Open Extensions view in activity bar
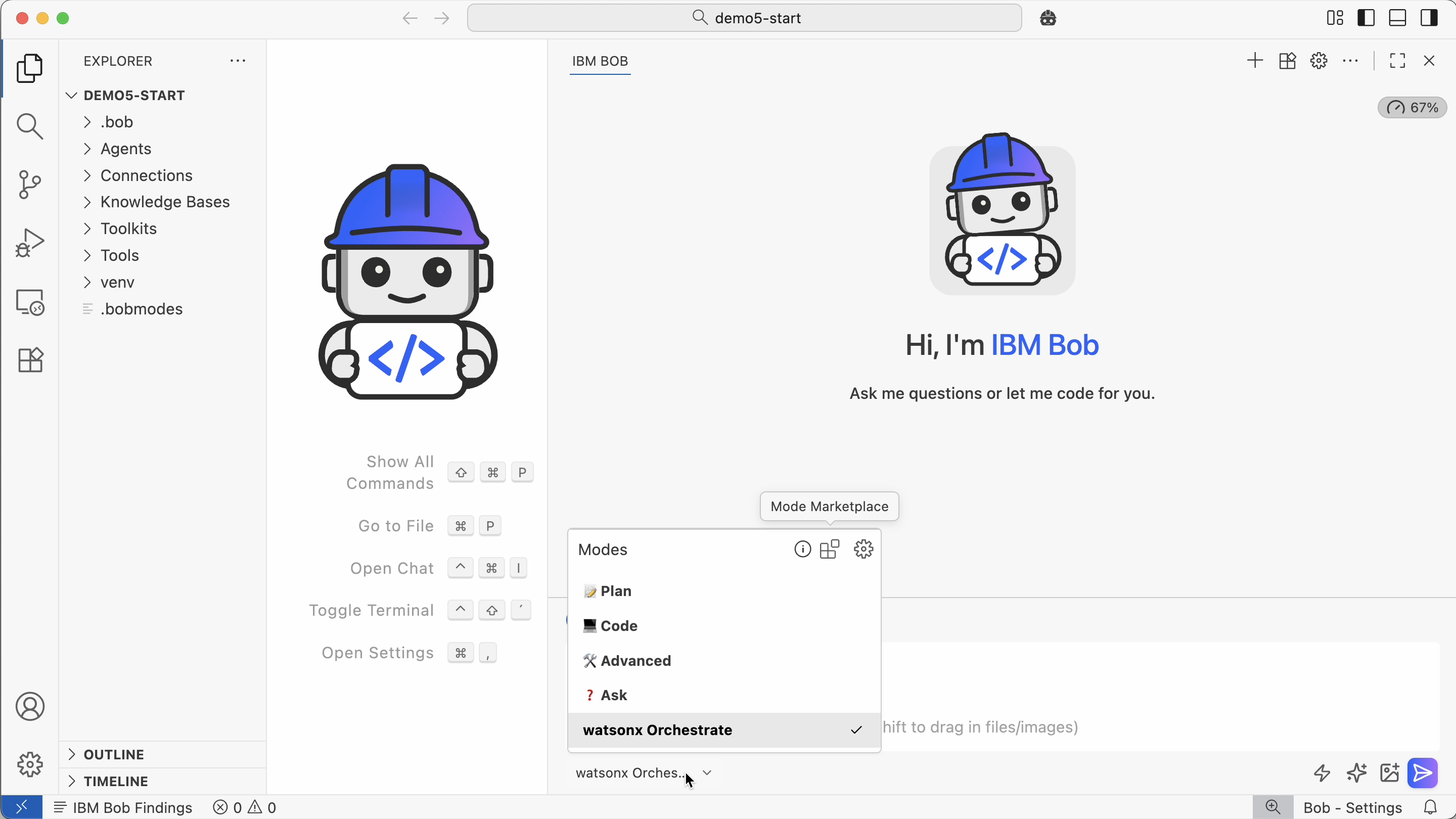 click(29, 360)
